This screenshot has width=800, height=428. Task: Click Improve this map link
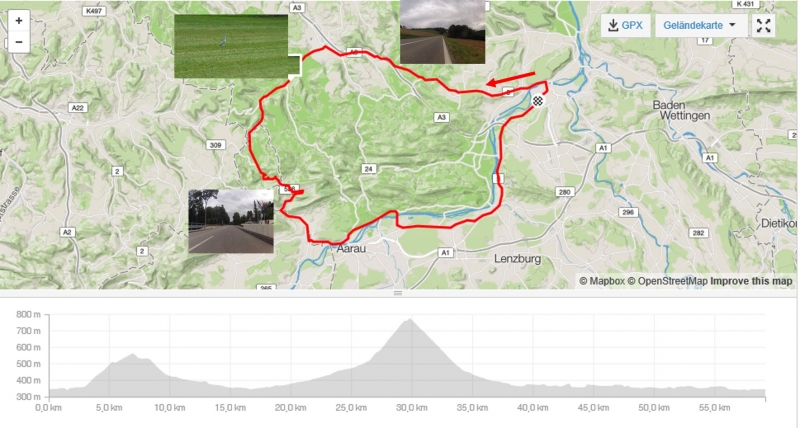click(x=751, y=281)
